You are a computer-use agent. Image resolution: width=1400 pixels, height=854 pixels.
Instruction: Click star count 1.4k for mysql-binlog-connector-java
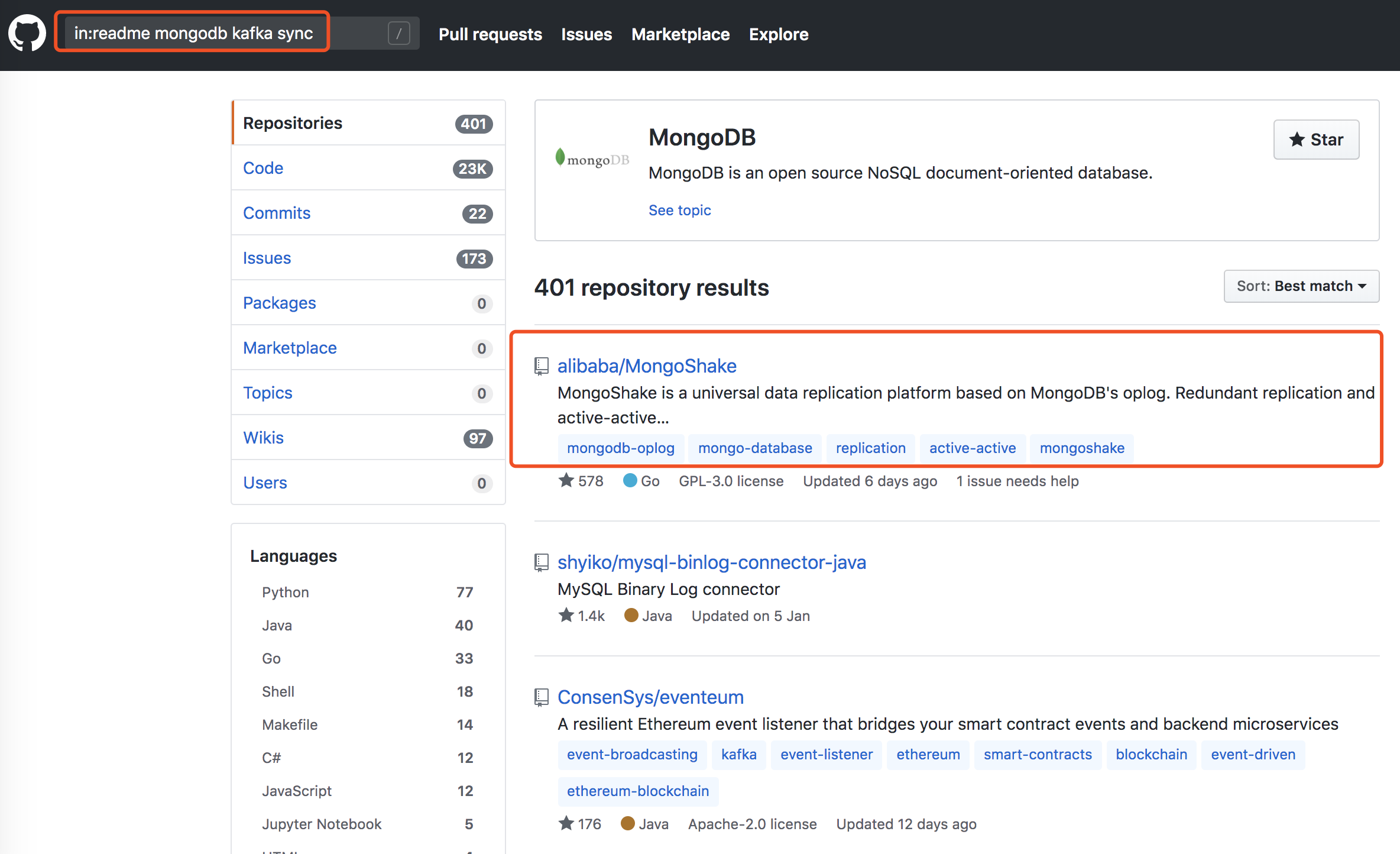pos(582,616)
